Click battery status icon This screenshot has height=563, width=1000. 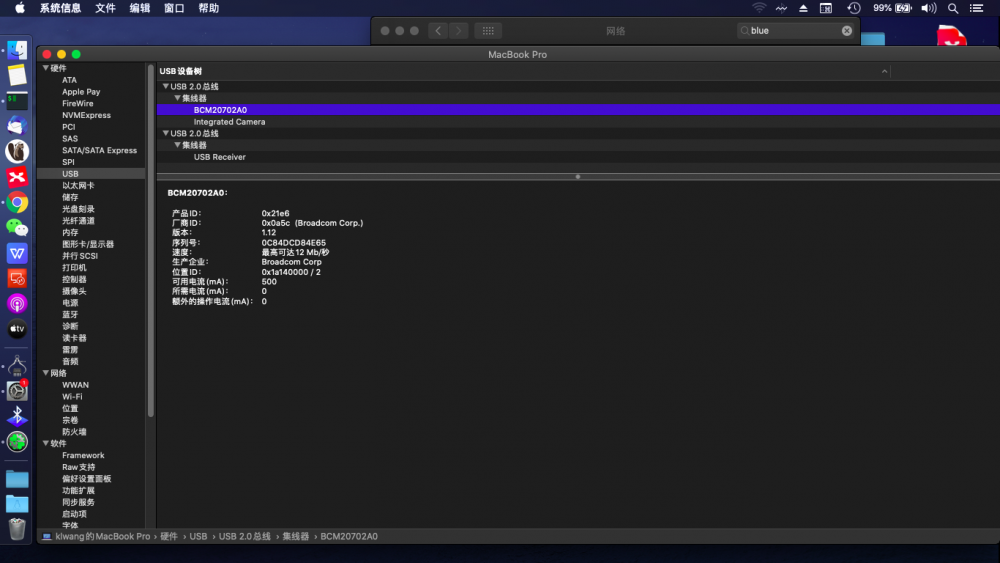(903, 8)
